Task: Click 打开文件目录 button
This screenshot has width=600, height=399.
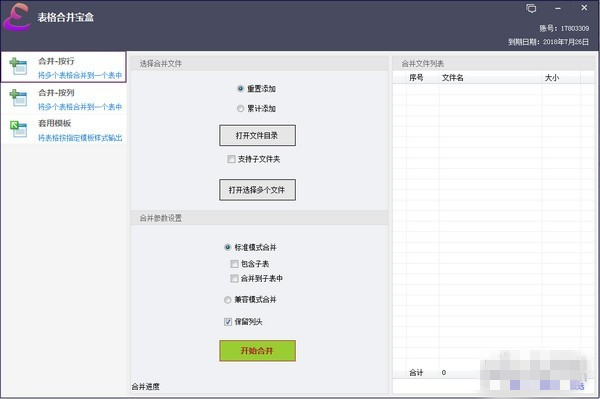Action: click(258, 135)
